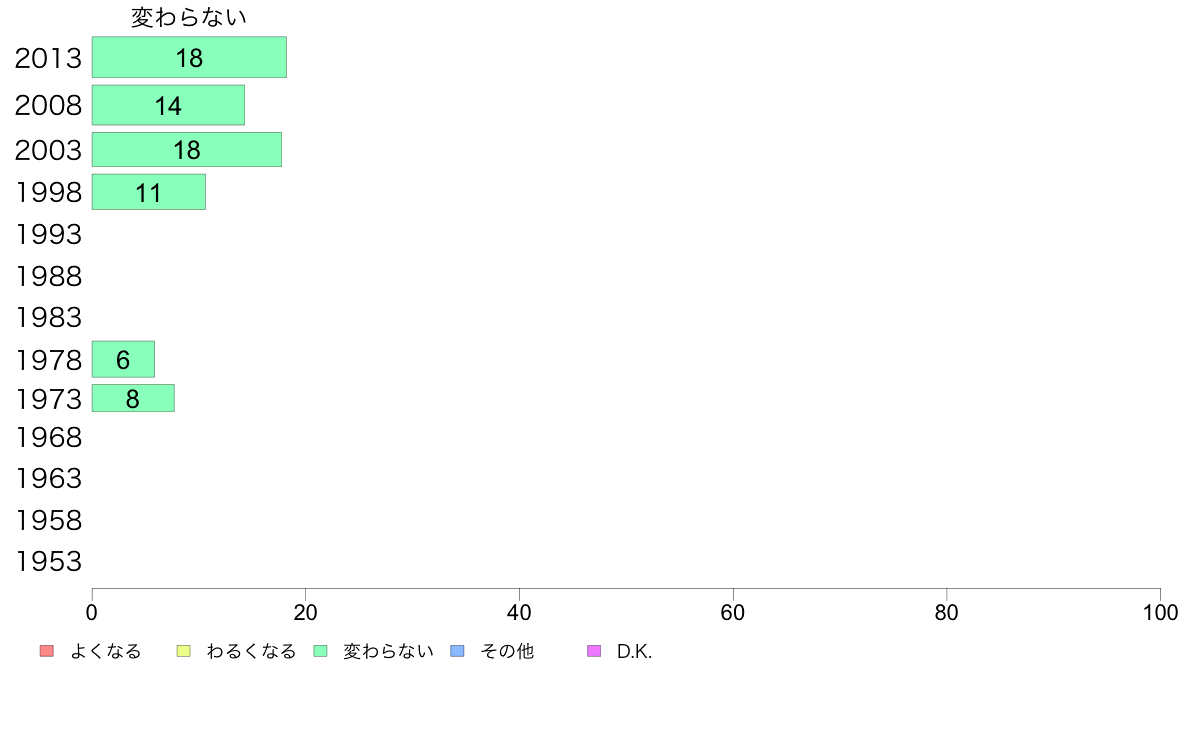Select the その他 legend label
This screenshot has width=1188, height=736.
tap(507, 651)
